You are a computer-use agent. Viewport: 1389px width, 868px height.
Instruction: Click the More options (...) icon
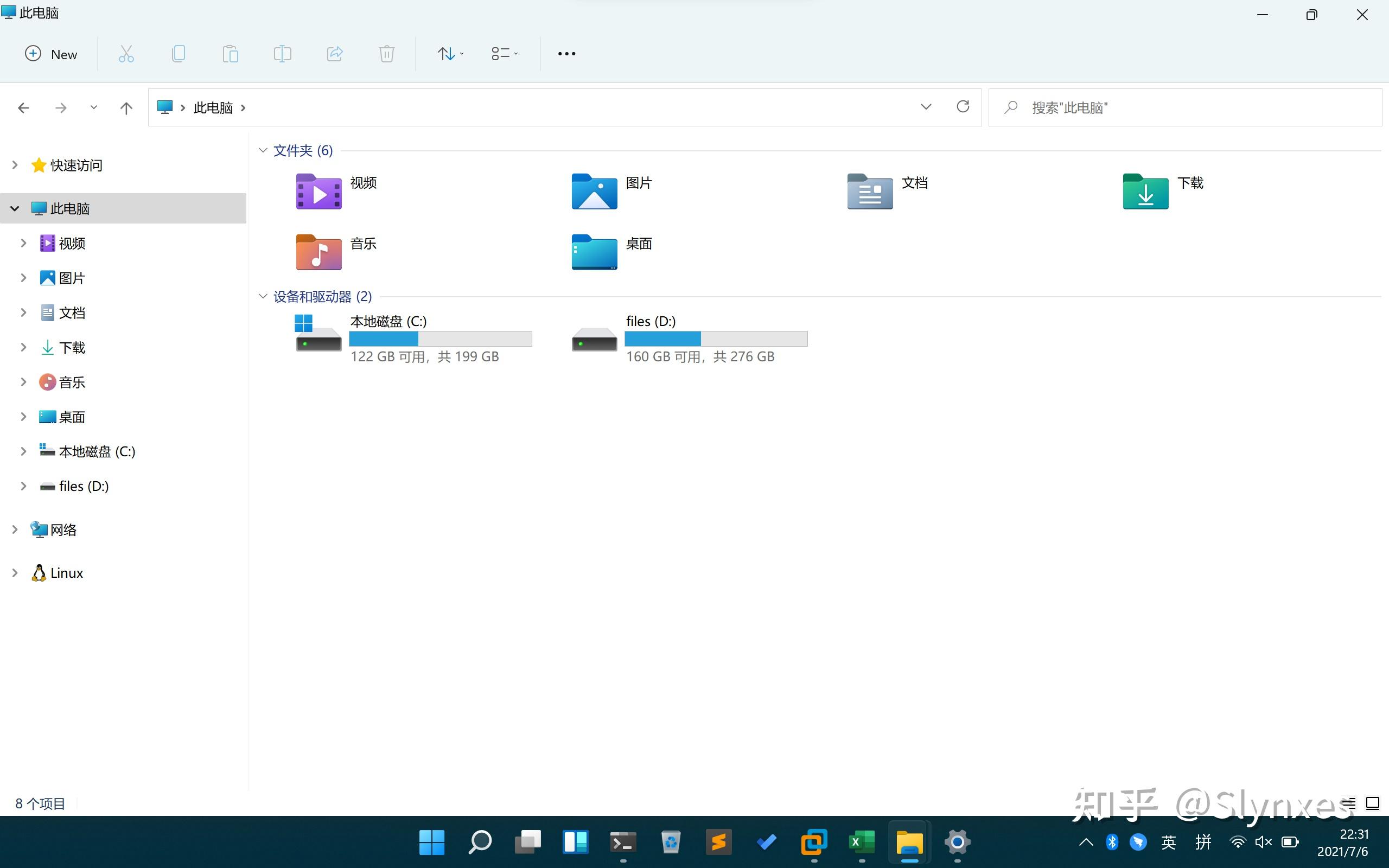(567, 54)
